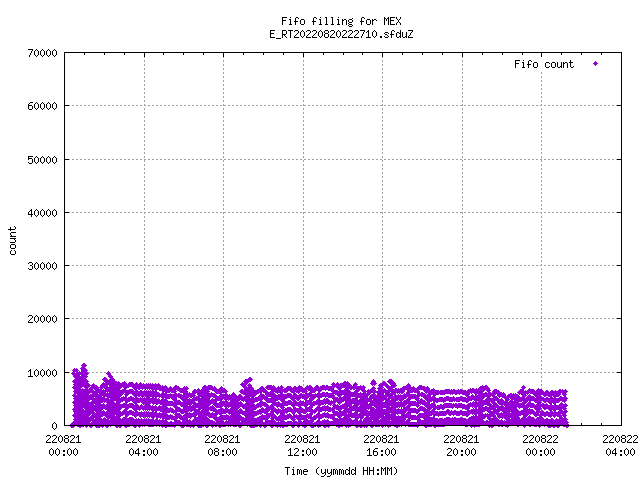
Task: Click the x-axis label 'Time (yymmdd HH:MM)'
Action: (341, 471)
